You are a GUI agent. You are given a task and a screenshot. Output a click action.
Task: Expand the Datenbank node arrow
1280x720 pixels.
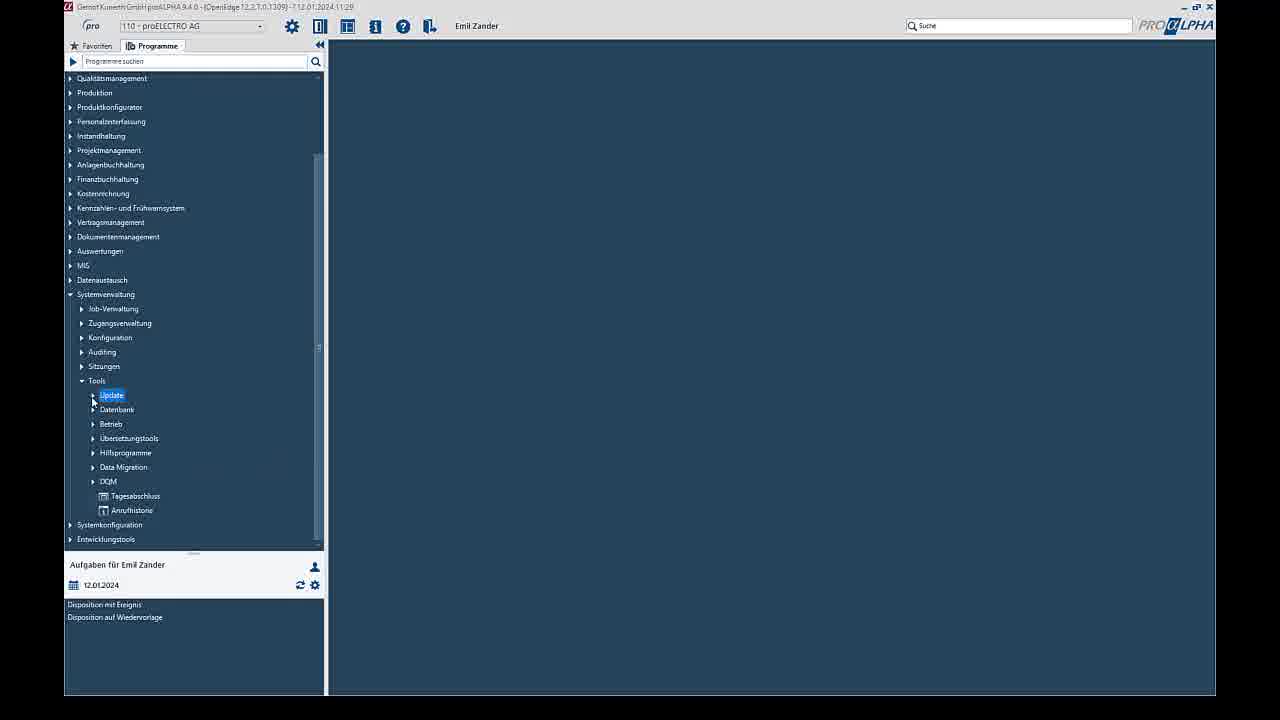93,410
